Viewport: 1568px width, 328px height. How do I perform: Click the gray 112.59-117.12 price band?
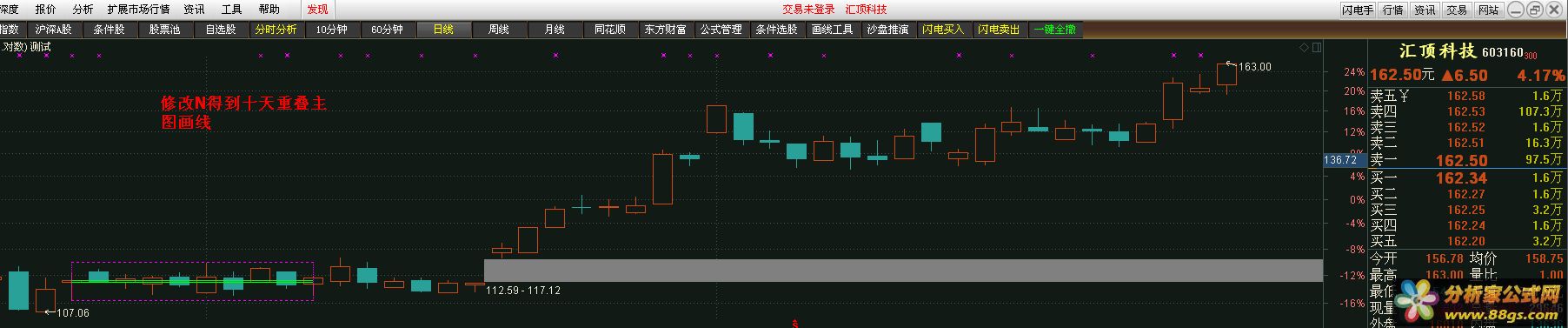(903, 270)
